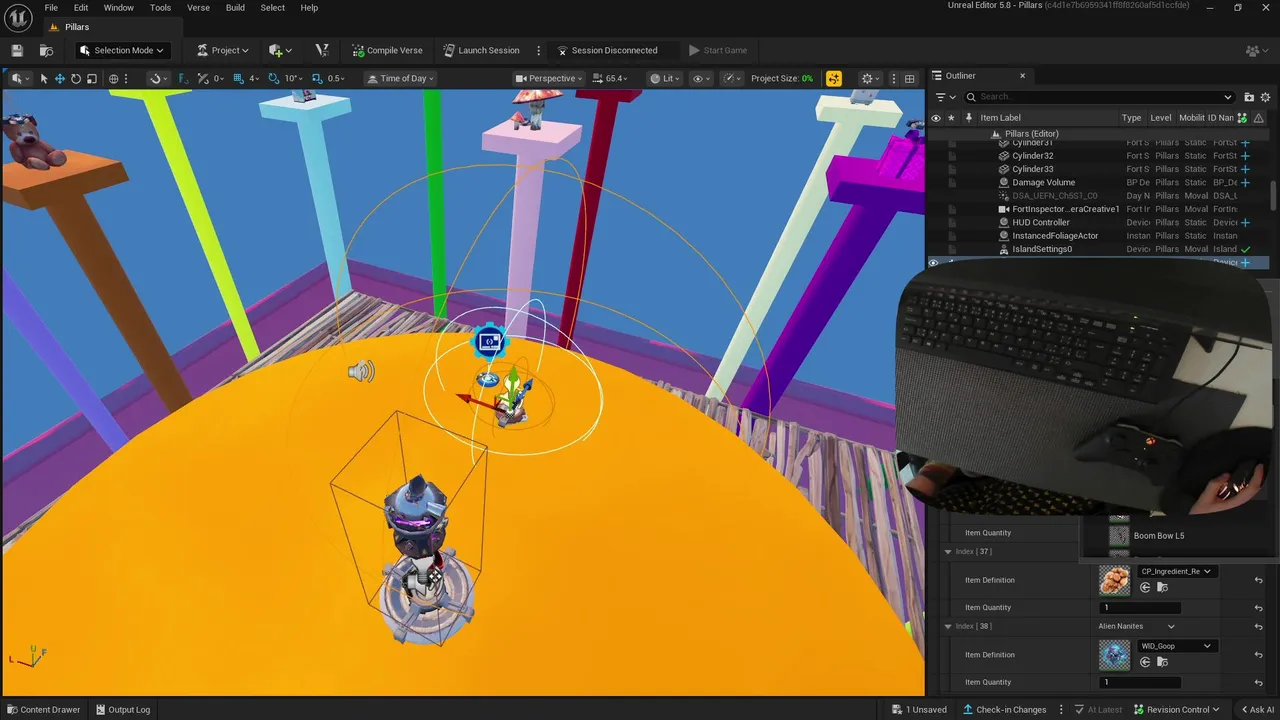Open the Perspective viewport dropdown
Viewport: 1280px width, 720px height.
(x=550, y=78)
